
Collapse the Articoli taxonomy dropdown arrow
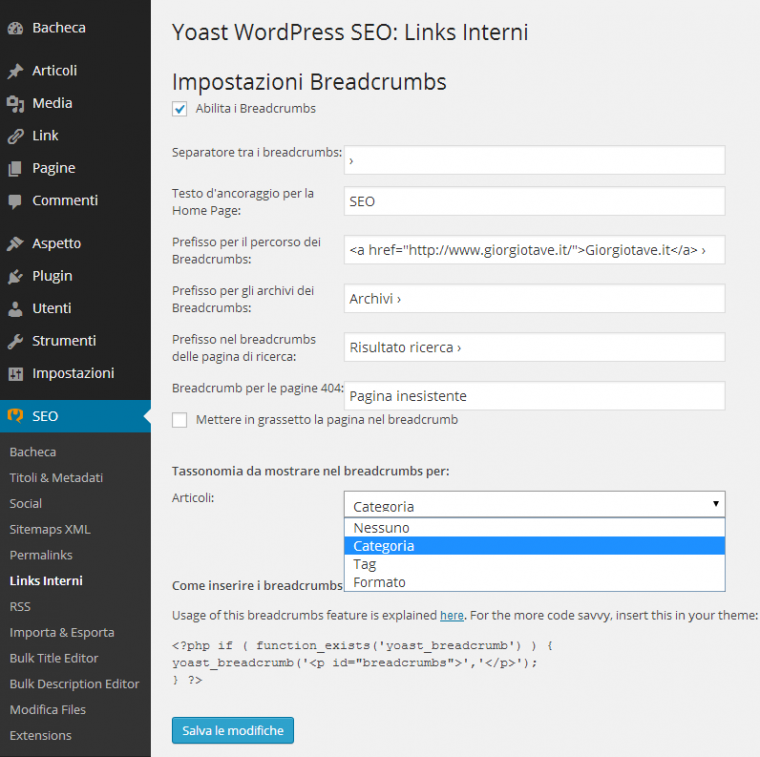(x=715, y=504)
